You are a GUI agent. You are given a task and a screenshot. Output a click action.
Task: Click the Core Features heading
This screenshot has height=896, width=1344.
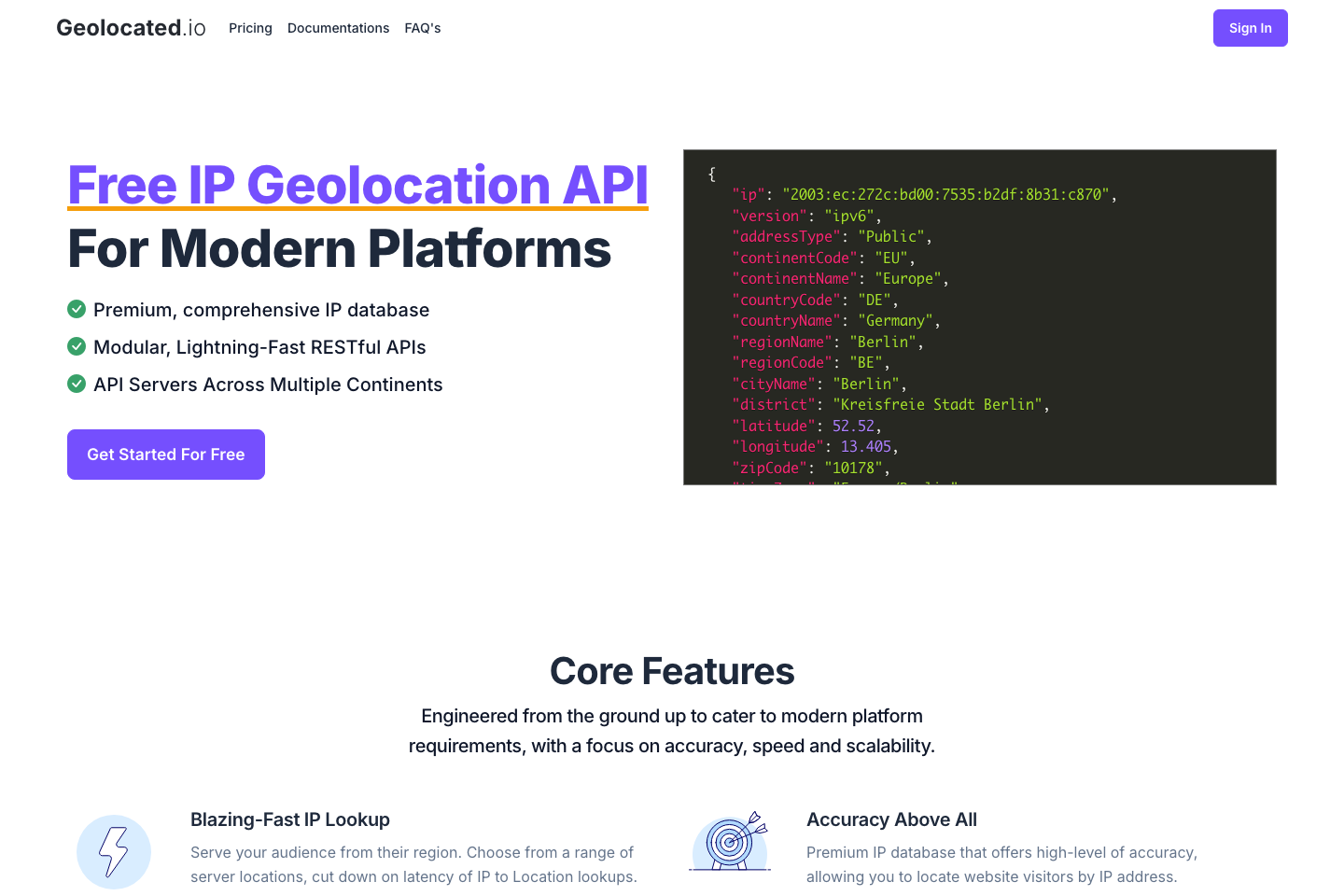[672, 671]
